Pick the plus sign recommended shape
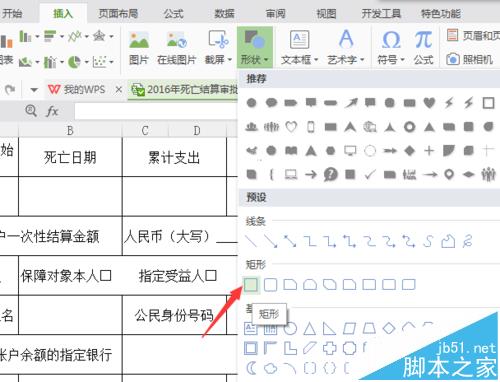Screen dimensions: 500x382 pyautogui.click(x=429, y=151)
